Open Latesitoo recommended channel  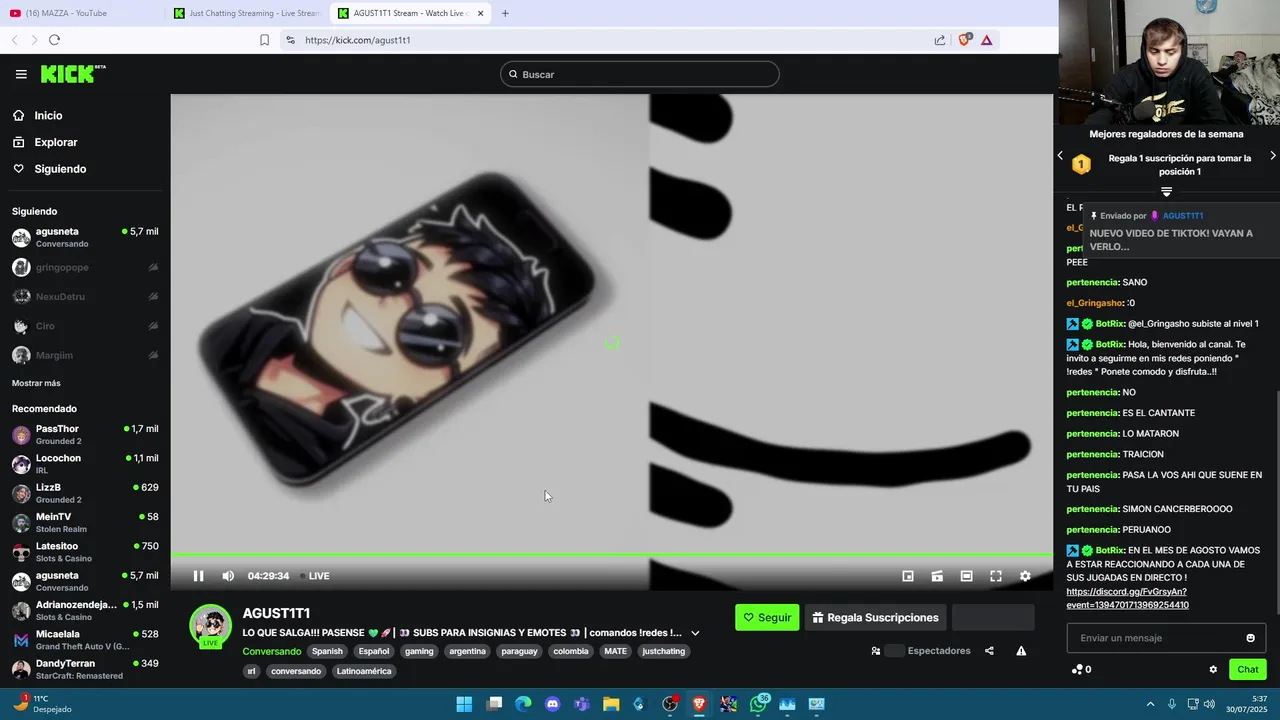click(x=85, y=552)
